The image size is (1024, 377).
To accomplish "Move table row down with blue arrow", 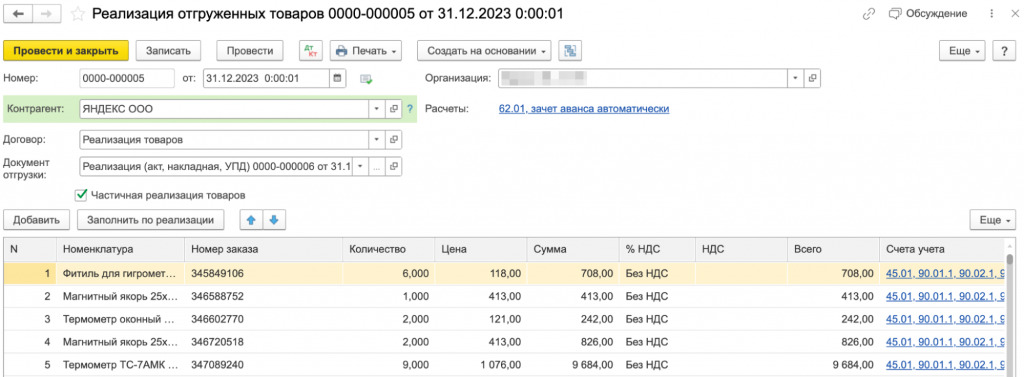I will click(274, 220).
